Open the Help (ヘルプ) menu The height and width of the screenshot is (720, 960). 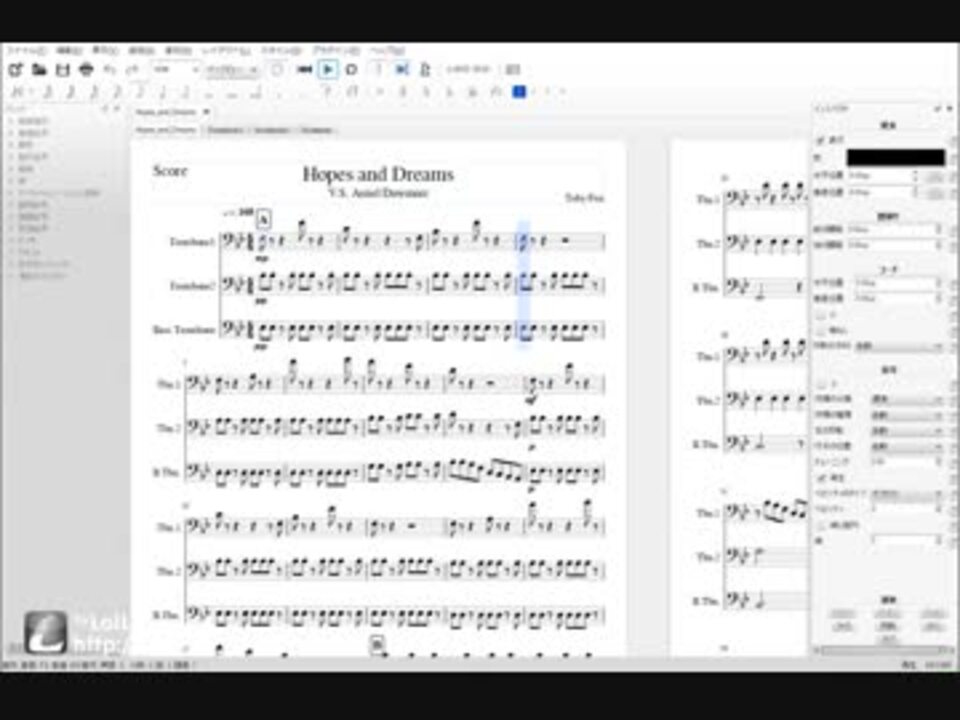(387, 51)
